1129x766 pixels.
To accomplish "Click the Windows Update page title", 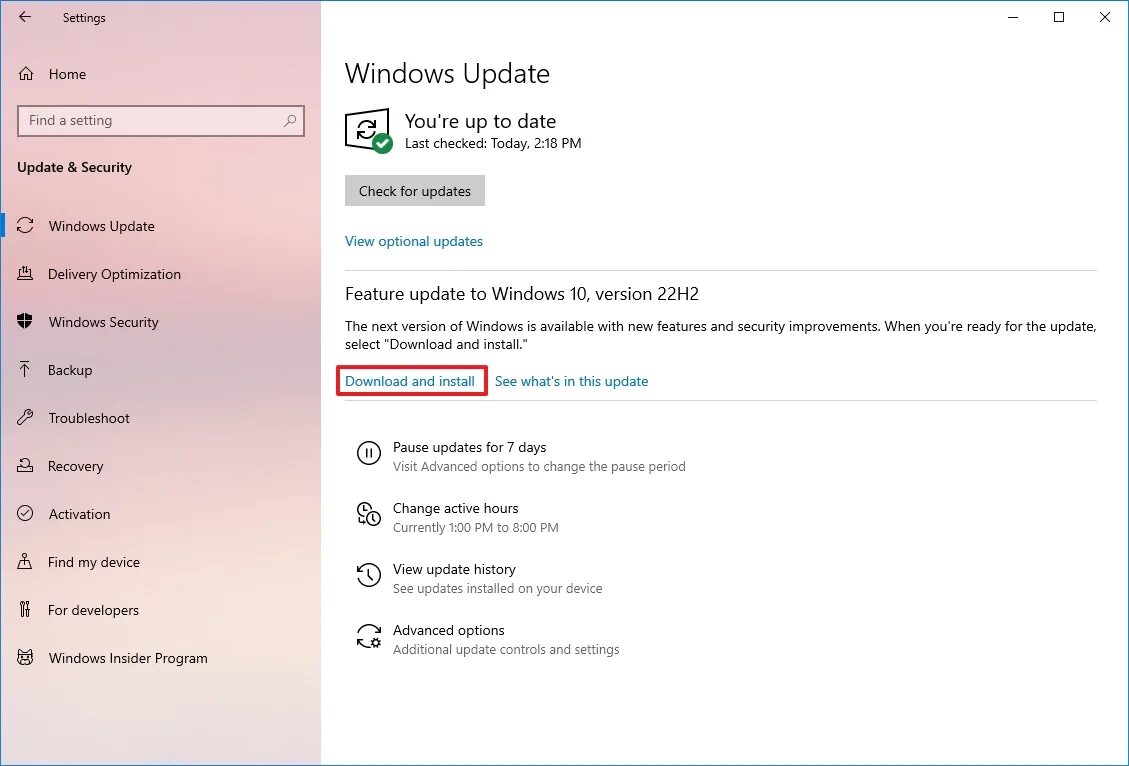I will [x=447, y=73].
